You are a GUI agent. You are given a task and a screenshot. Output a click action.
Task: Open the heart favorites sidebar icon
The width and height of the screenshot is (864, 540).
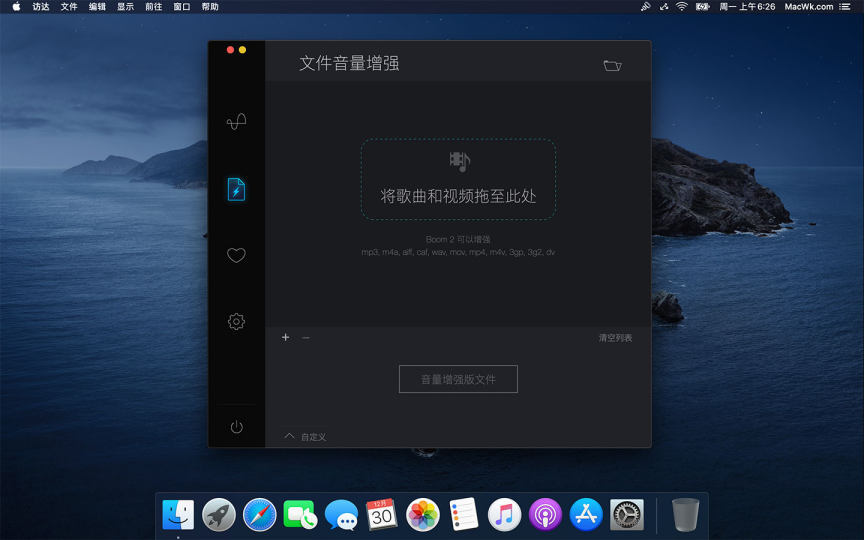click(236, 255)
